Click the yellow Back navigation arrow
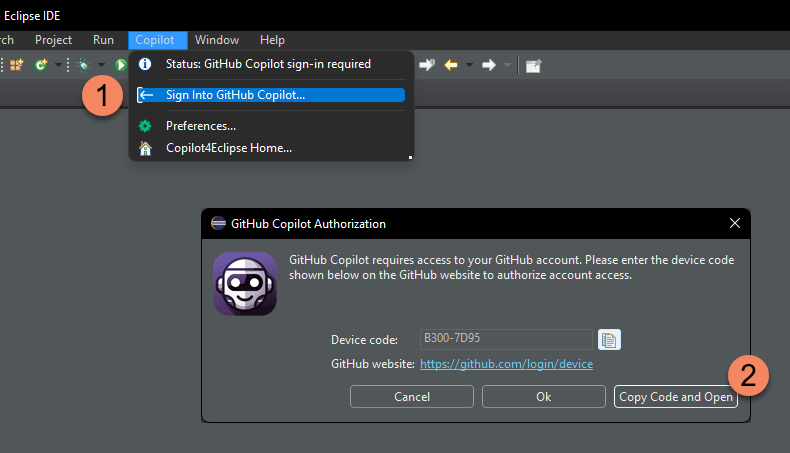The height and width of the screenshot is (453, 790). click(451, 65)
